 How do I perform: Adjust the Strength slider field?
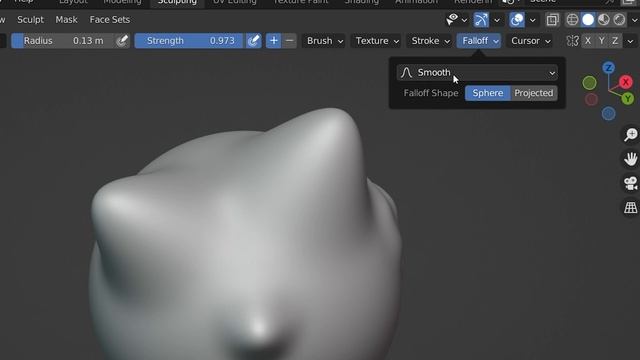[x=189, y=41]
